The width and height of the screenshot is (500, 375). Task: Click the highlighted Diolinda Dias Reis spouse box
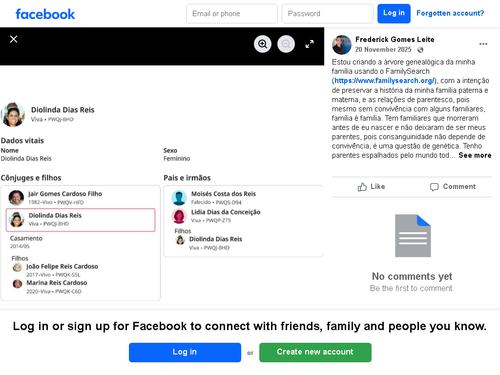click(x=80, y=220)
